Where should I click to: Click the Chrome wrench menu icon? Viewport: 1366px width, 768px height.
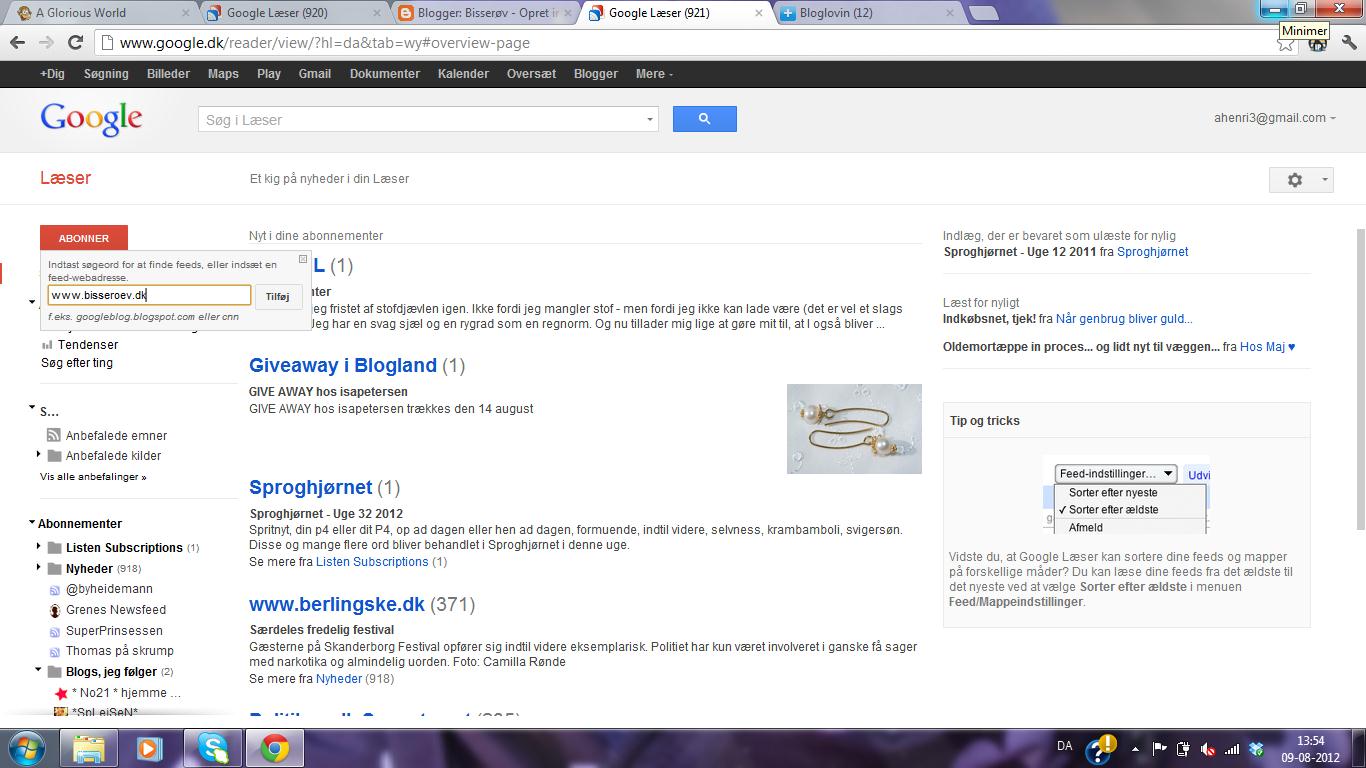point(1350,43)
